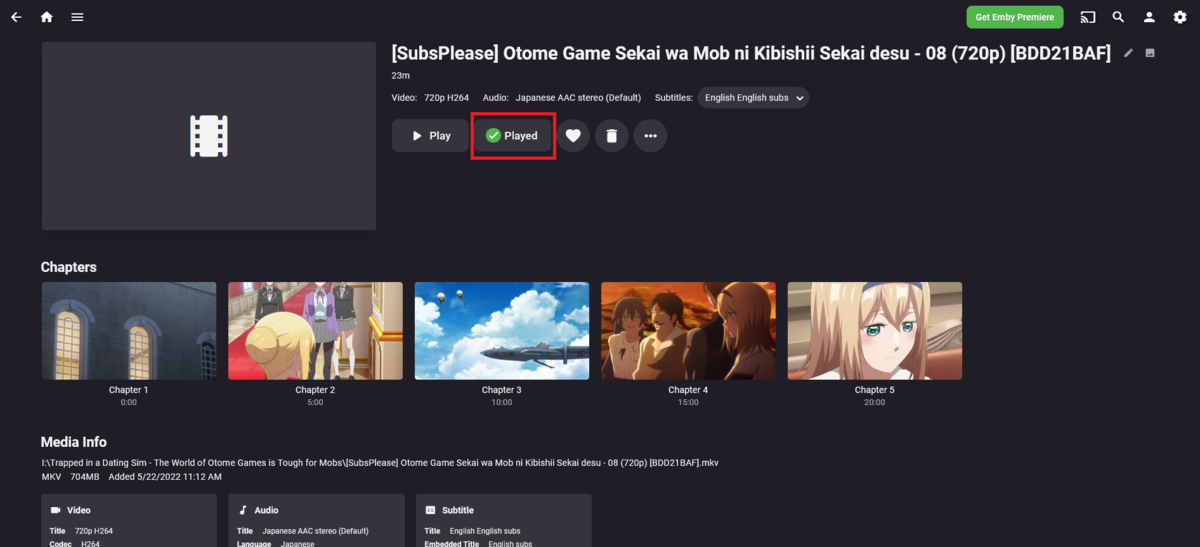
Task: Open the user profile menu
Action: click(1149, 17)
